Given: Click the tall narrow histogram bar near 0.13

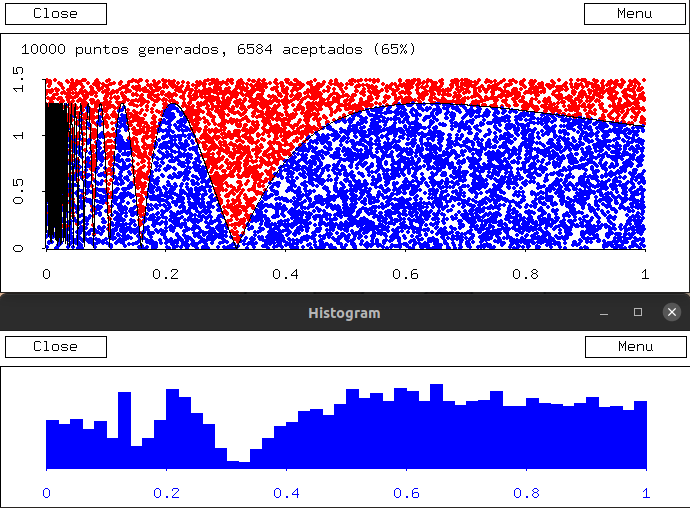Looking at the screenshot, I should 125,431.
